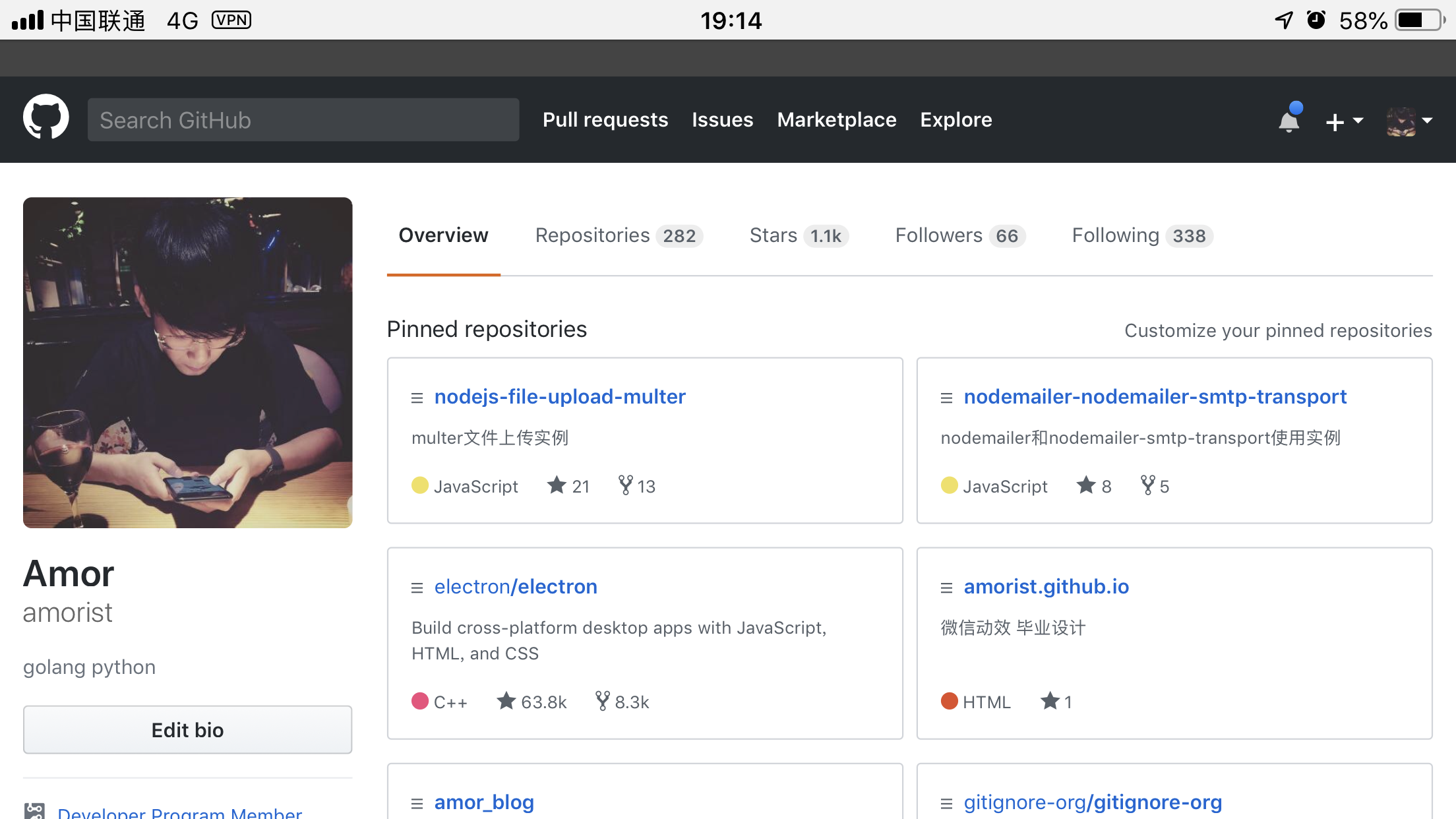
Task: Focus the Search GitHub field
Action: [x=303, y=120]
